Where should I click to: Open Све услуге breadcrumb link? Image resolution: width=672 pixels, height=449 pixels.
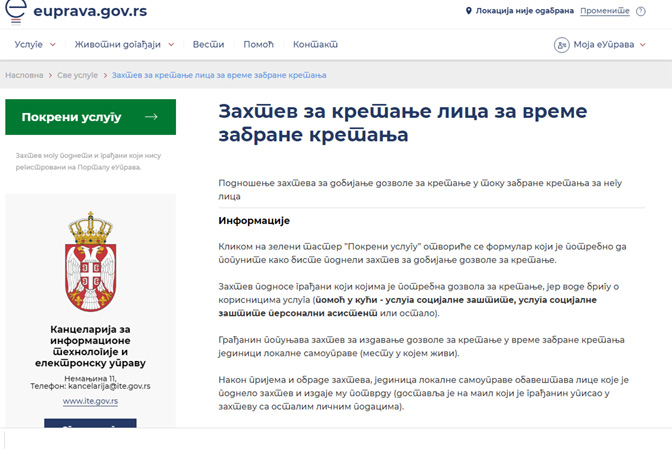pos(78,75)
